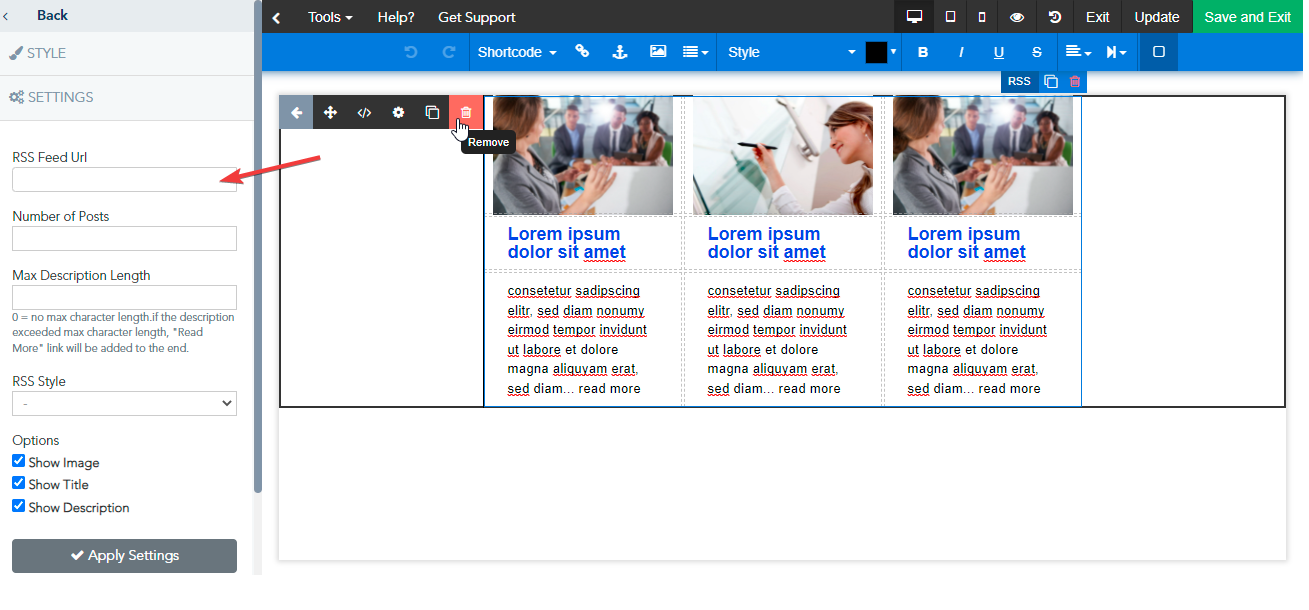
Task: Click the undo icon
Action: [x=410, y=52]
